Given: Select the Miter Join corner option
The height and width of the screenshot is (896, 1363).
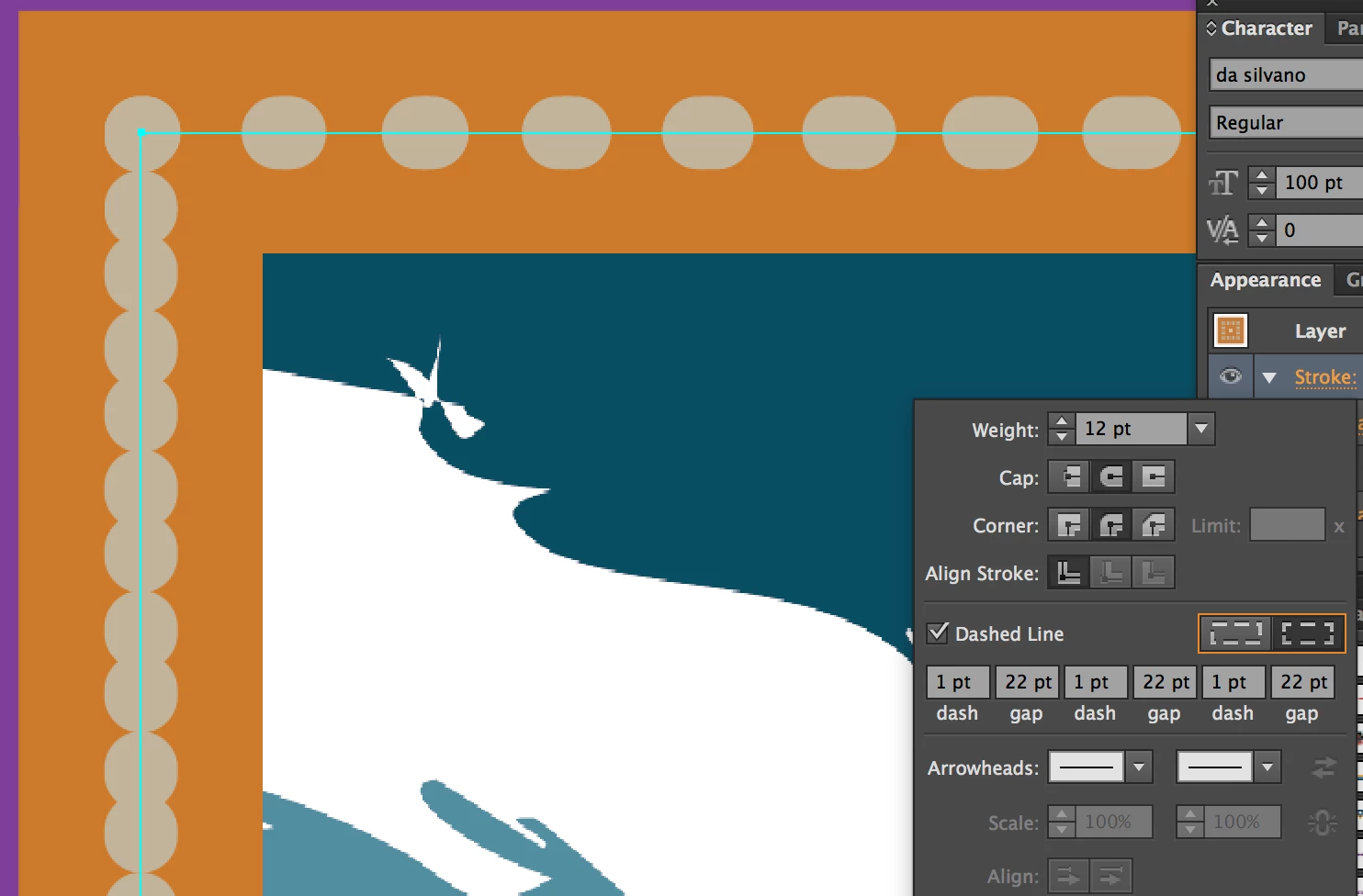Looking at the screenshot, I should pos(1069,525).
